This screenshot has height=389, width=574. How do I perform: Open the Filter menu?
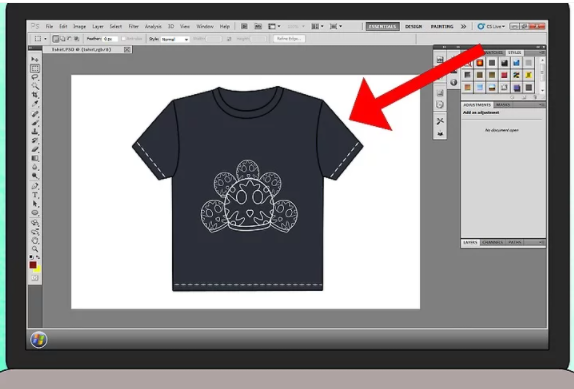click(134, 26)
